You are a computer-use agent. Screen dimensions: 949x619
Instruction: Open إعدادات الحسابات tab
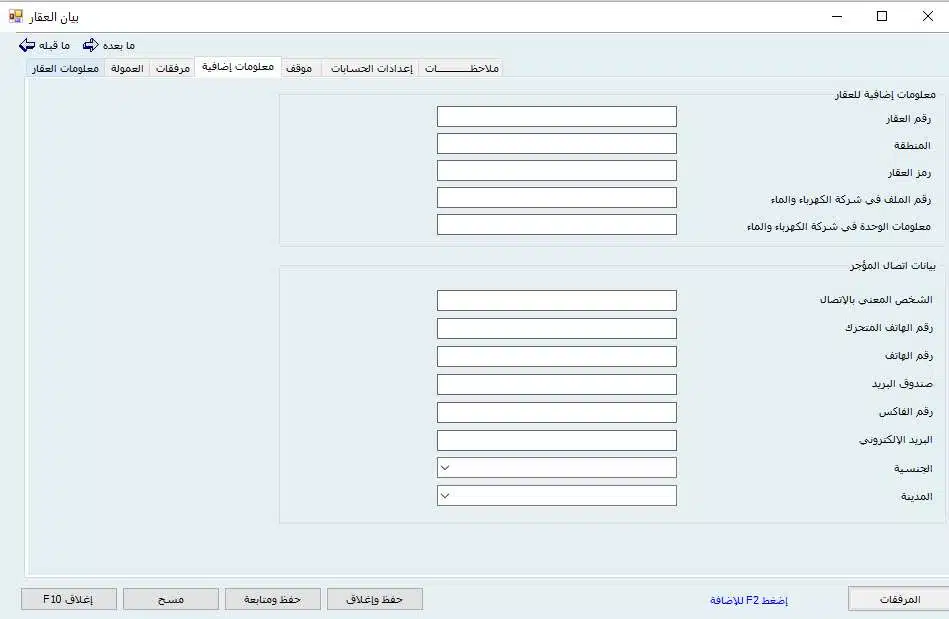click(372, 68)
